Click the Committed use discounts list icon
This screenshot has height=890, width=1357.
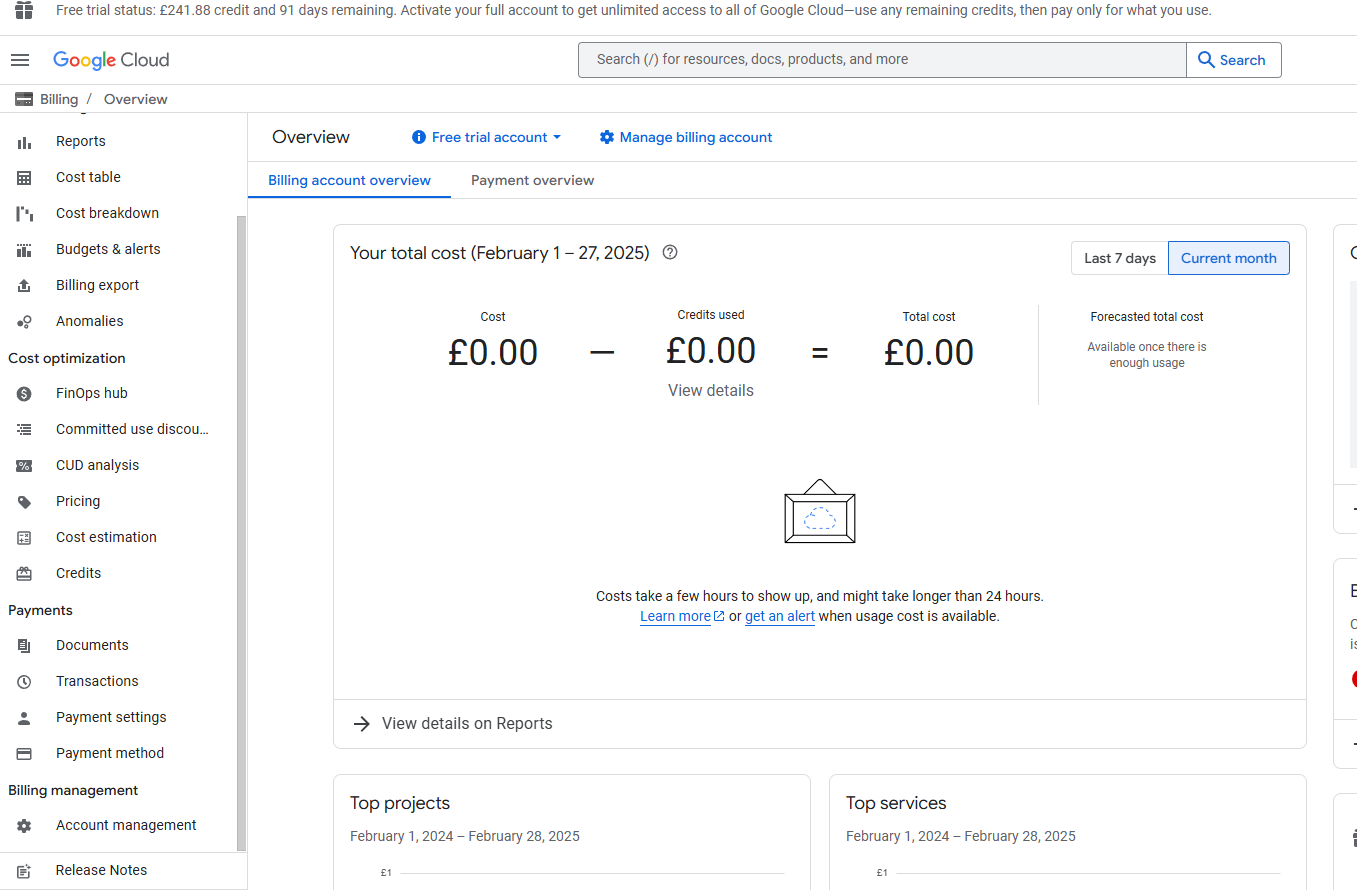(24, 430)
